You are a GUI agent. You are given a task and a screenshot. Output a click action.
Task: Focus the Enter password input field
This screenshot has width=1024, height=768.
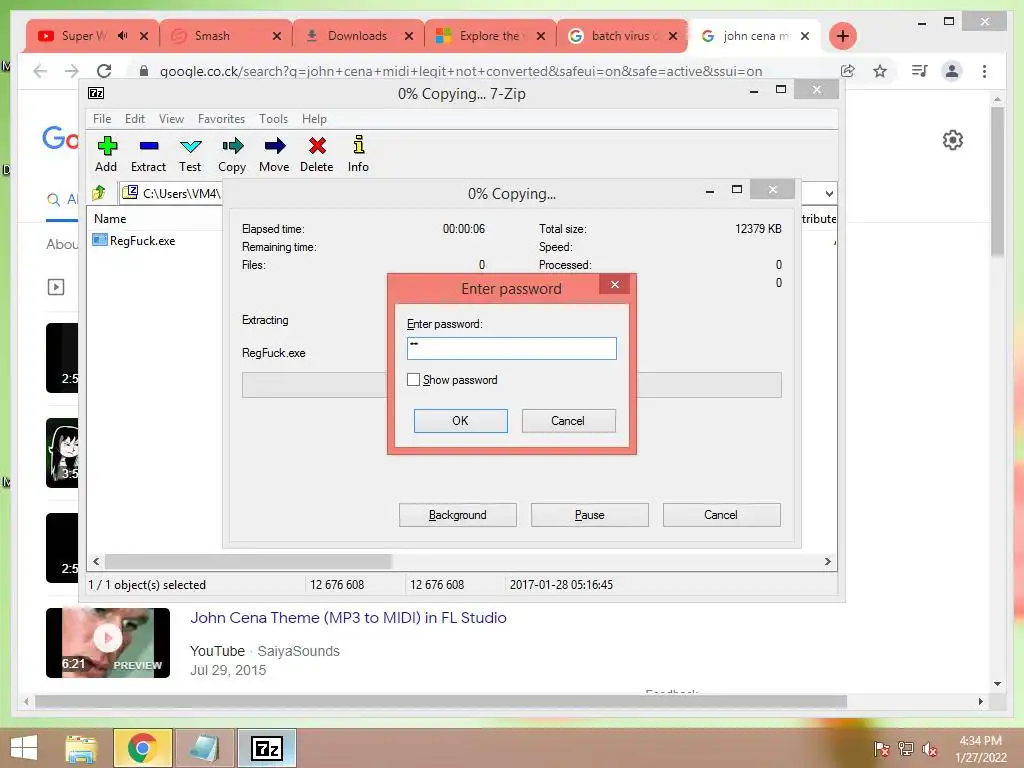[x=511, y=348]
